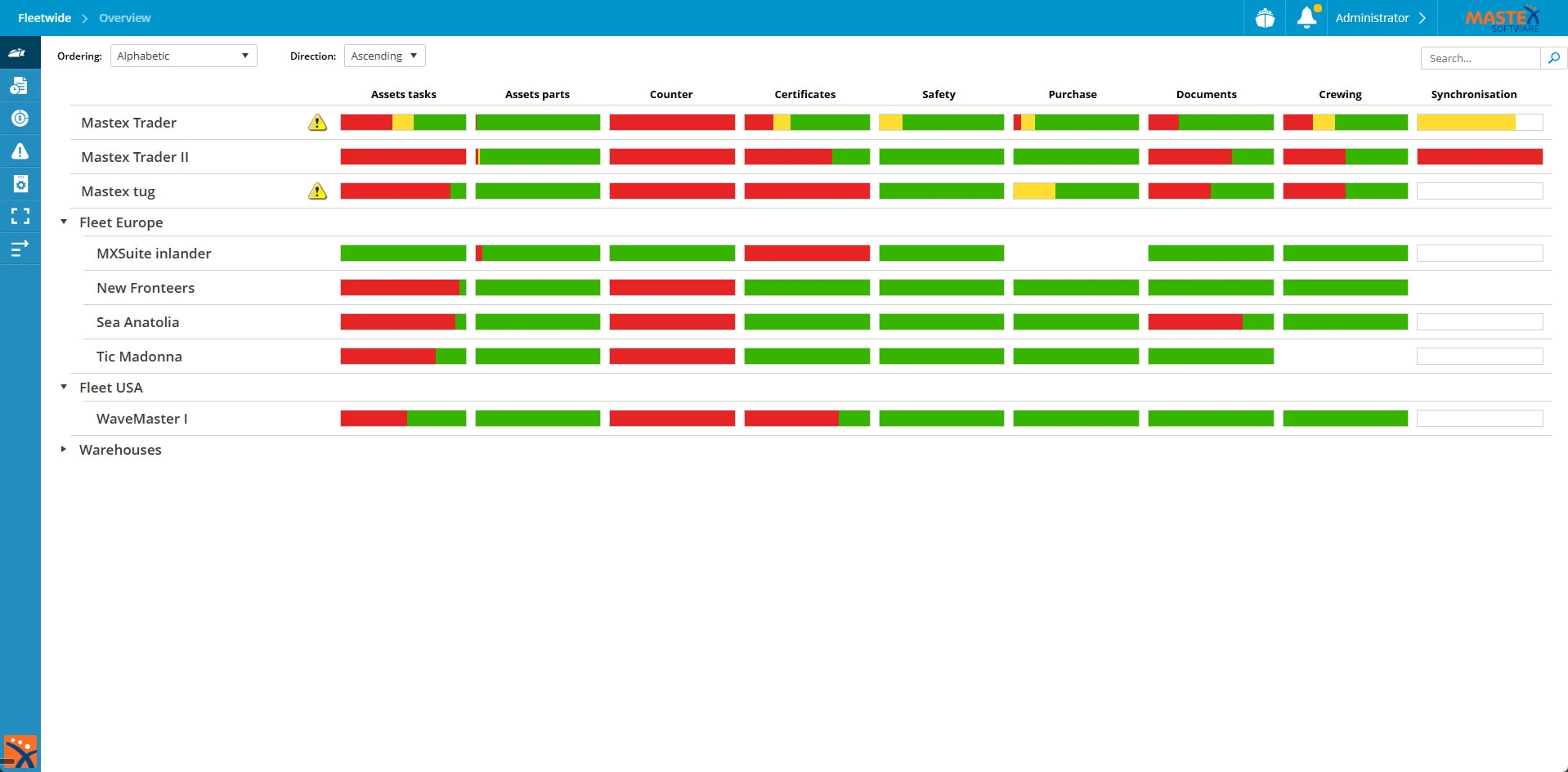Image resolution: width=1568 pixels, height=772 pixels.
Task: Click the gear settings document sidebar icon
Action: coord(20,184)
